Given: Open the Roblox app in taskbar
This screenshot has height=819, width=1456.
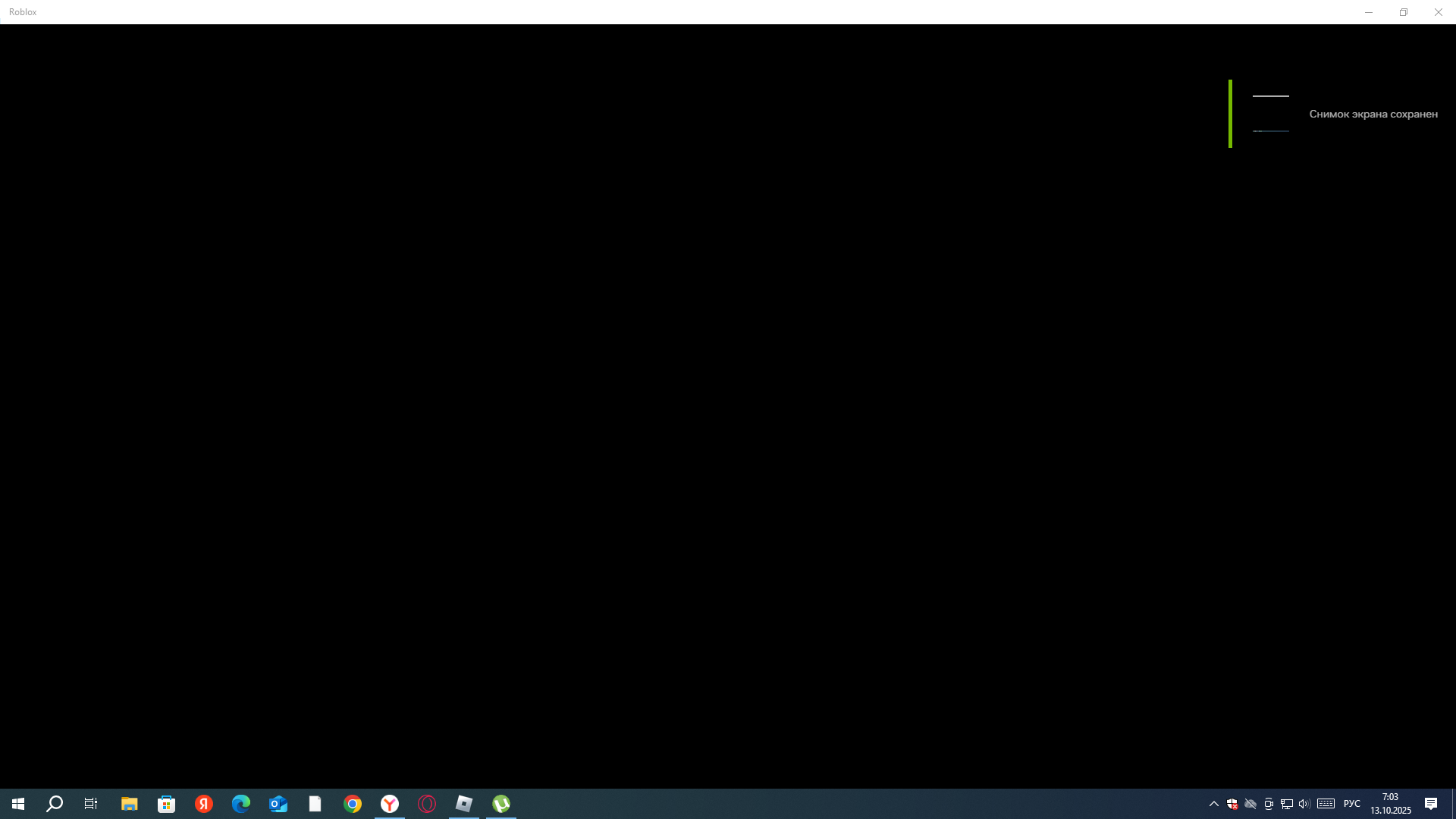Looking at the screenshot, I should 464,804.
